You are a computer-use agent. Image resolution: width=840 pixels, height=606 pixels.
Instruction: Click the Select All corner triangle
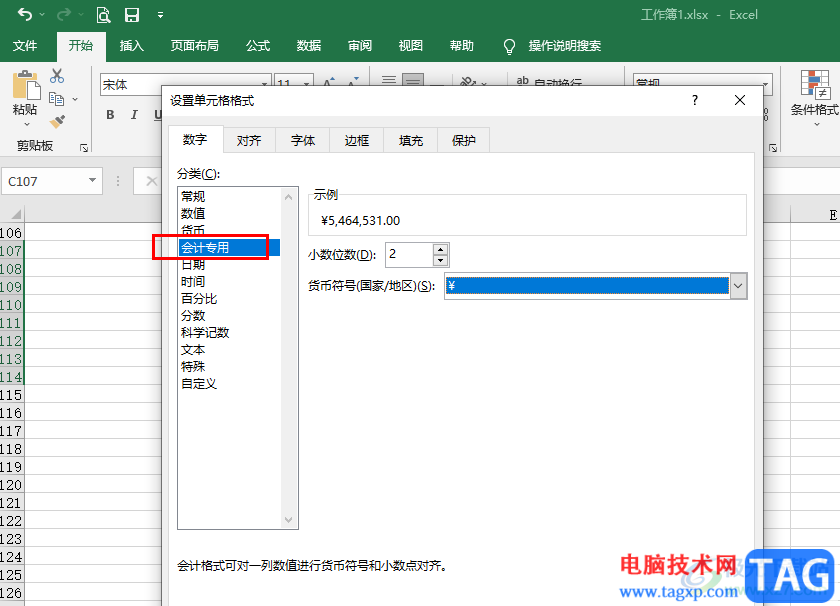pos(15,214)
